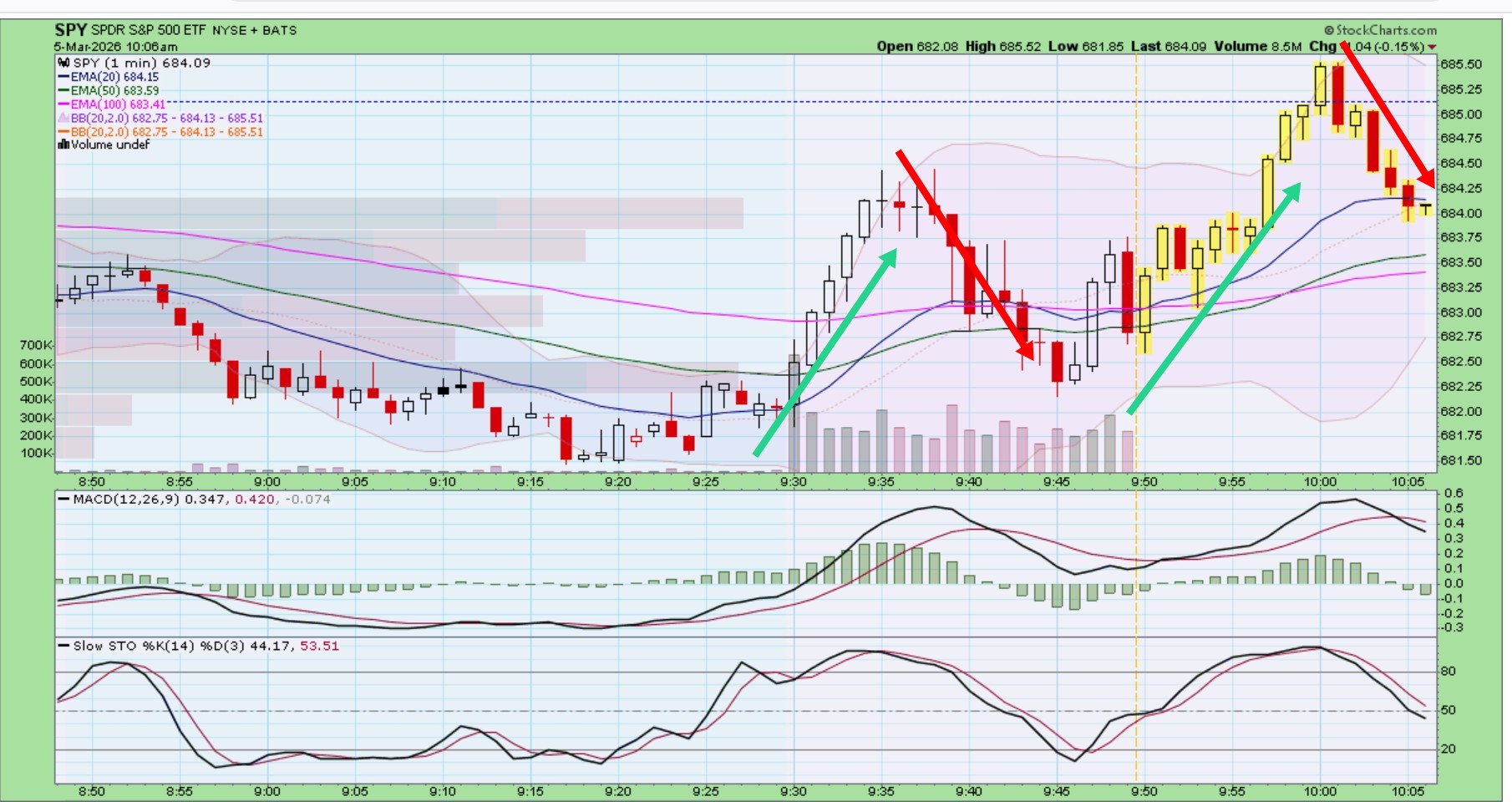Click the 500K volume axis label

[36, 382]
